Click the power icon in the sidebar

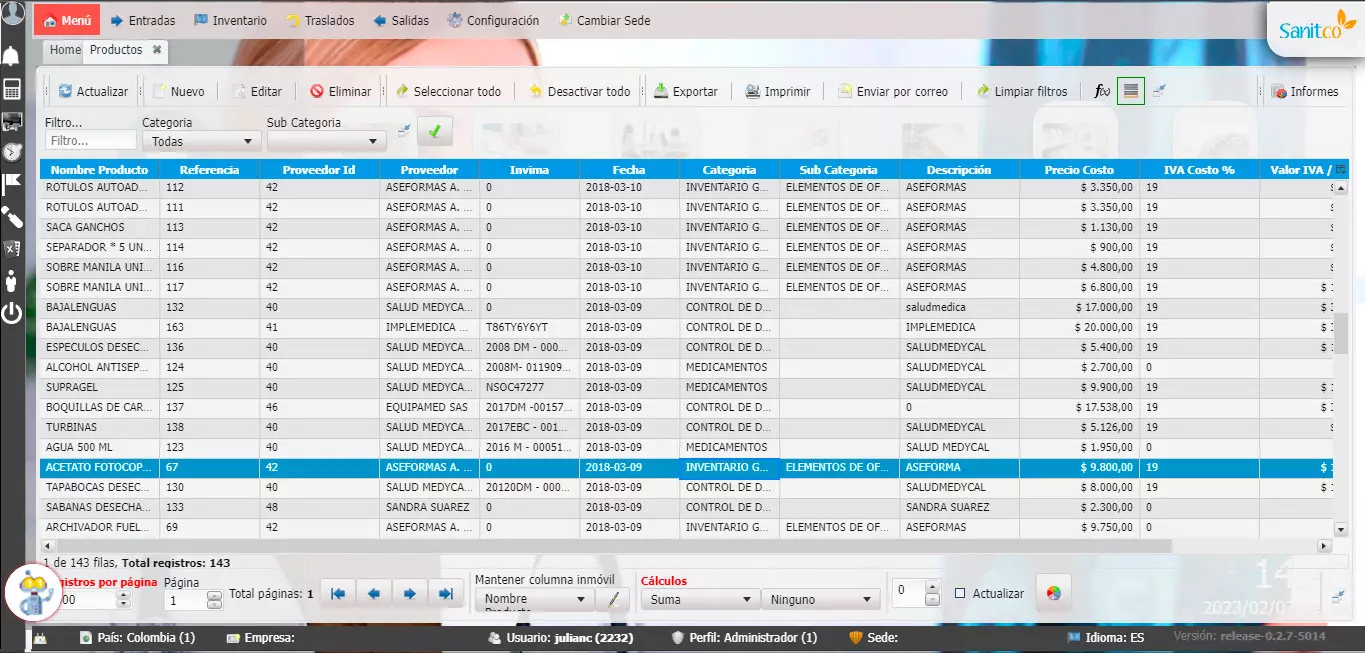point(12,313)
